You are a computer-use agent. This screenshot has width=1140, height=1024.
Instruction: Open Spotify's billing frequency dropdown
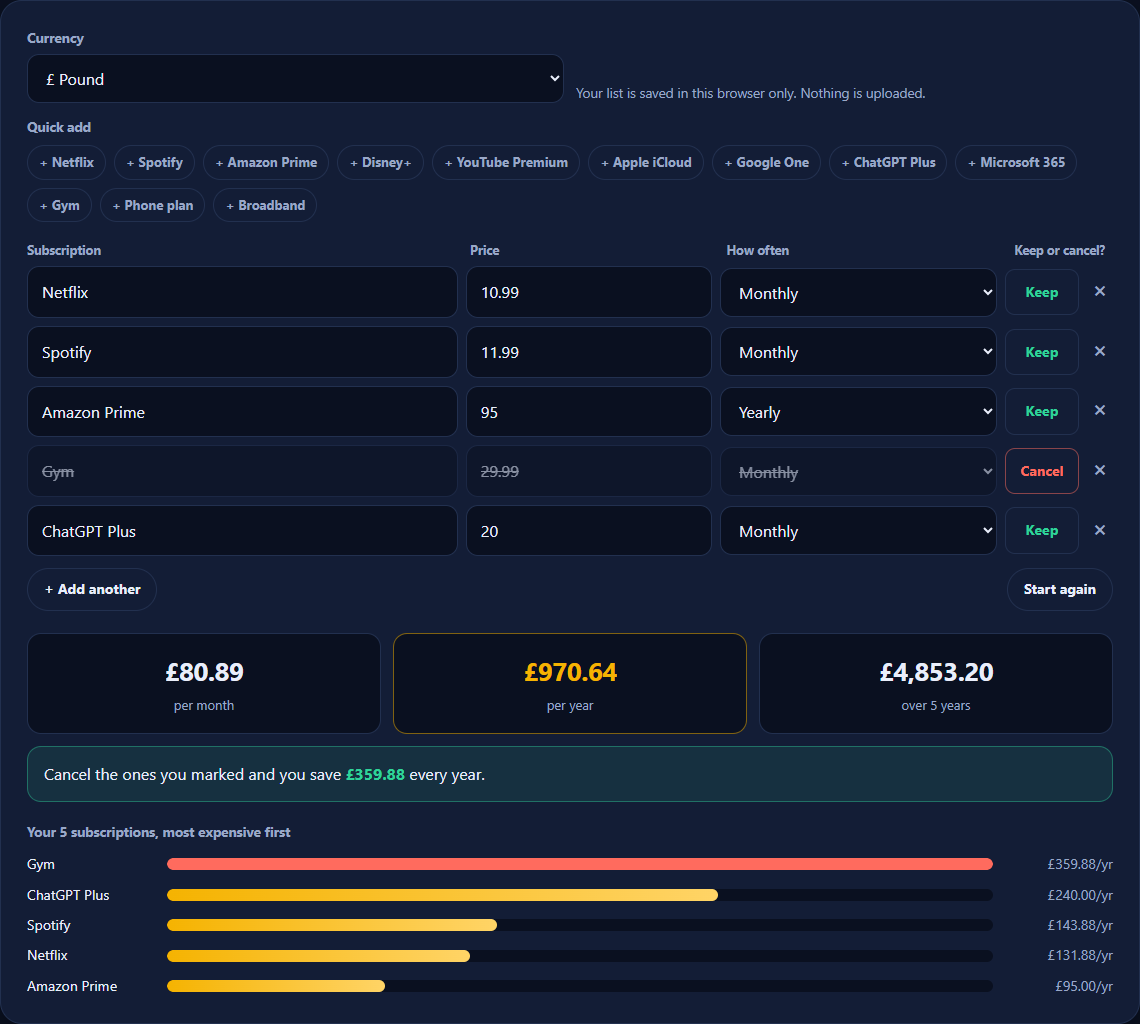[858, 352]
